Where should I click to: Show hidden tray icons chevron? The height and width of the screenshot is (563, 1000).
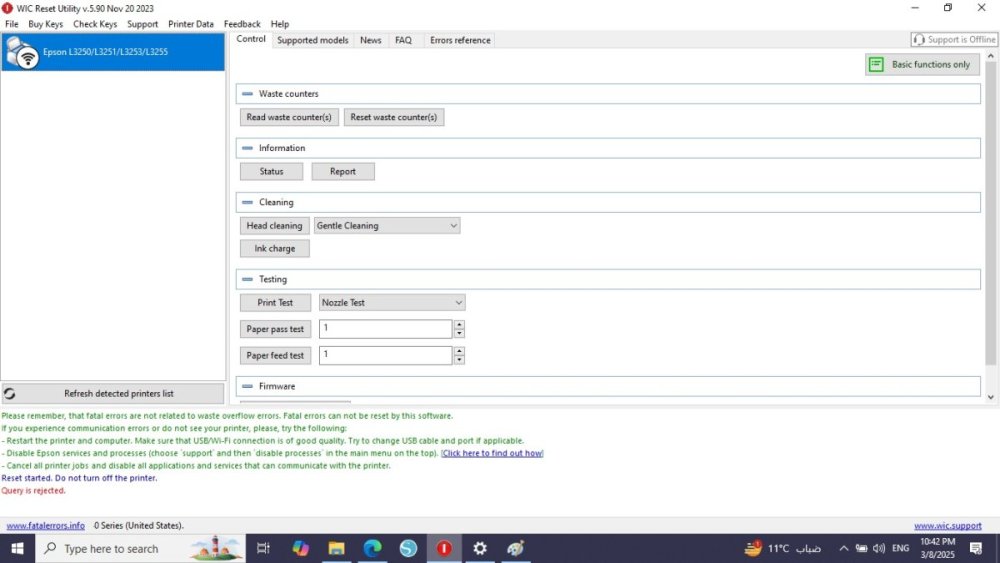(x=843, y=548)
